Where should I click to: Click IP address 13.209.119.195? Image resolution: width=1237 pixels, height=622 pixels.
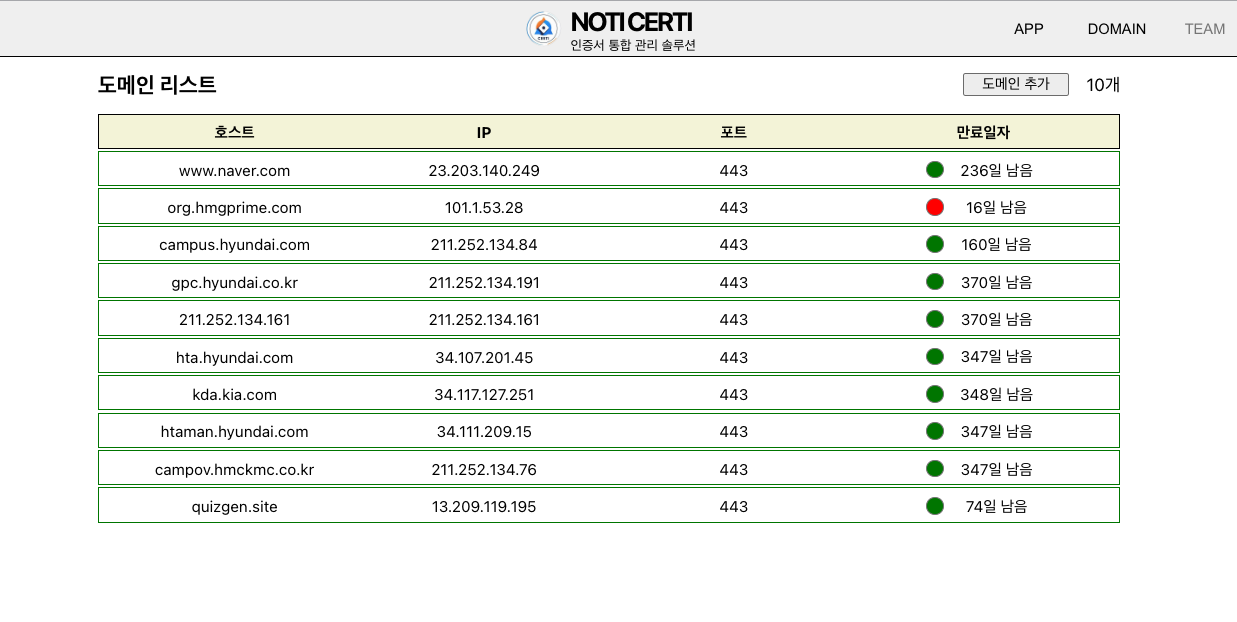pyautogui.click(x=484, y=507)
